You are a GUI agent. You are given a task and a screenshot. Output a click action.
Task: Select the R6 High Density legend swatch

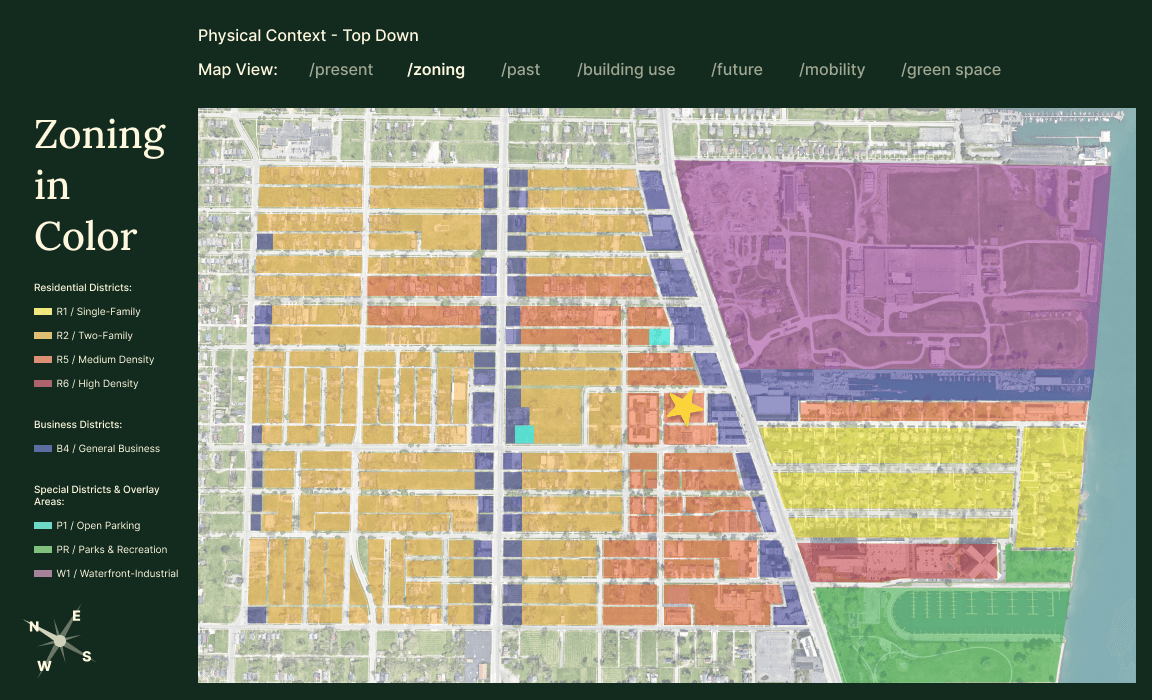(x=41, y=383)
